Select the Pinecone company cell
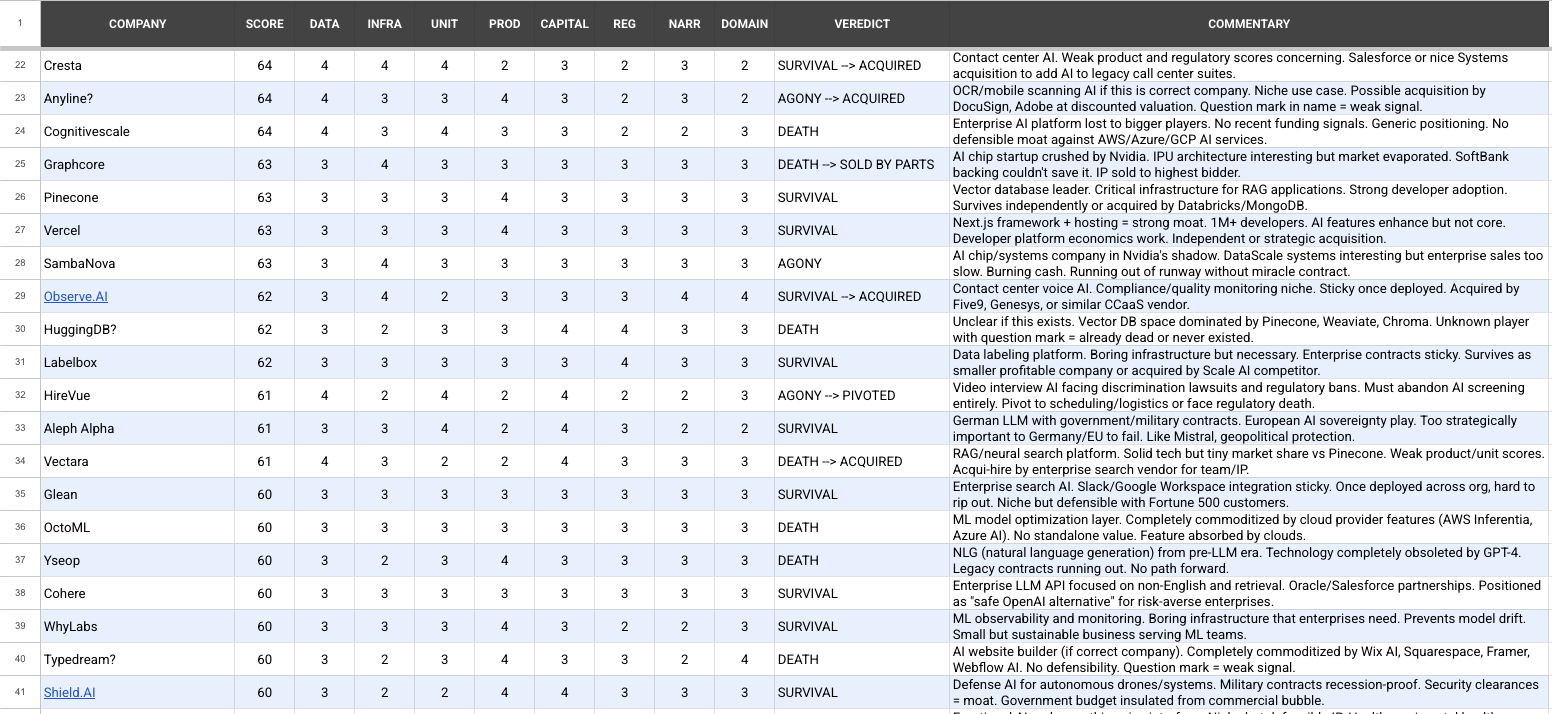 click(x=138, y=198)
